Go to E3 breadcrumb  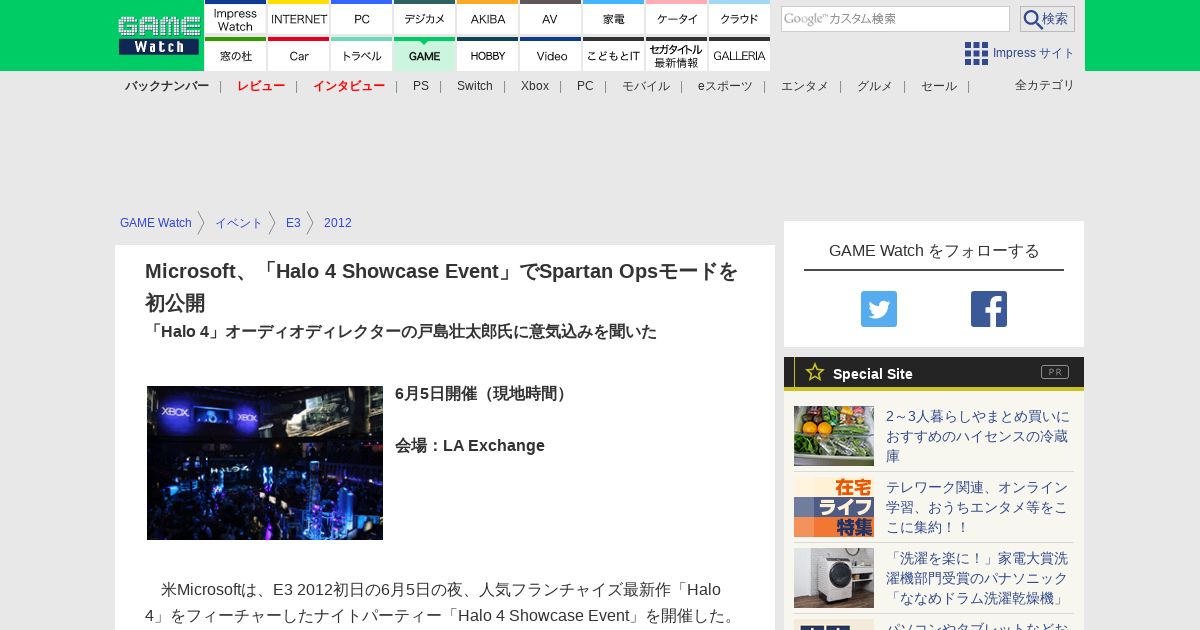[x=293, y=223]
